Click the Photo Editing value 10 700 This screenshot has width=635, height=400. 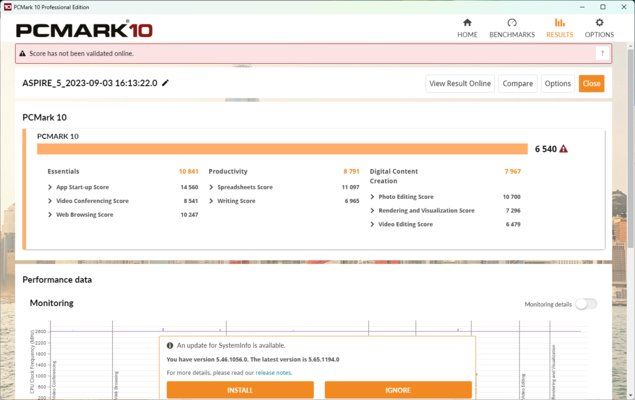click(511, 197)
